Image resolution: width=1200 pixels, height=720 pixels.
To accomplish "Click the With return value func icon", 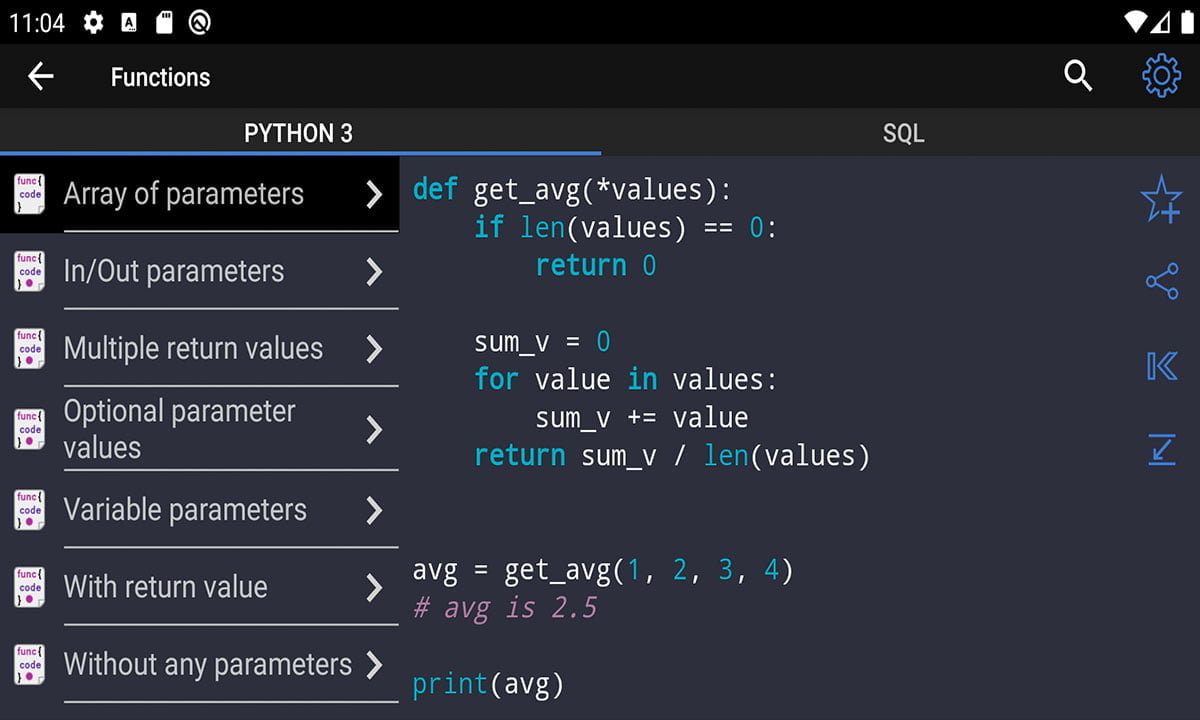I will (x=30, y=587).
